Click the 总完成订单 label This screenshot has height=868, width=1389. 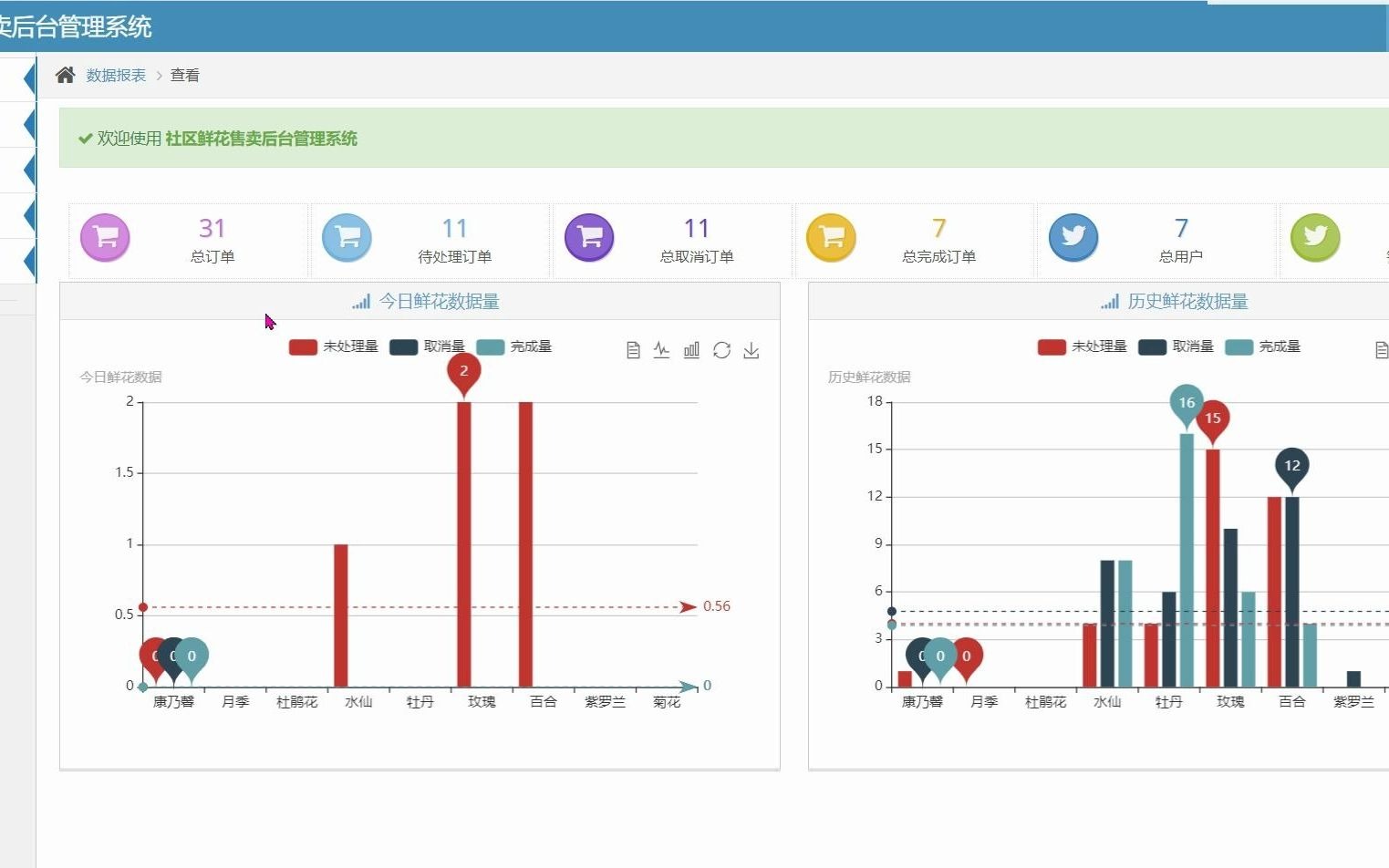[x=939, y=257]
